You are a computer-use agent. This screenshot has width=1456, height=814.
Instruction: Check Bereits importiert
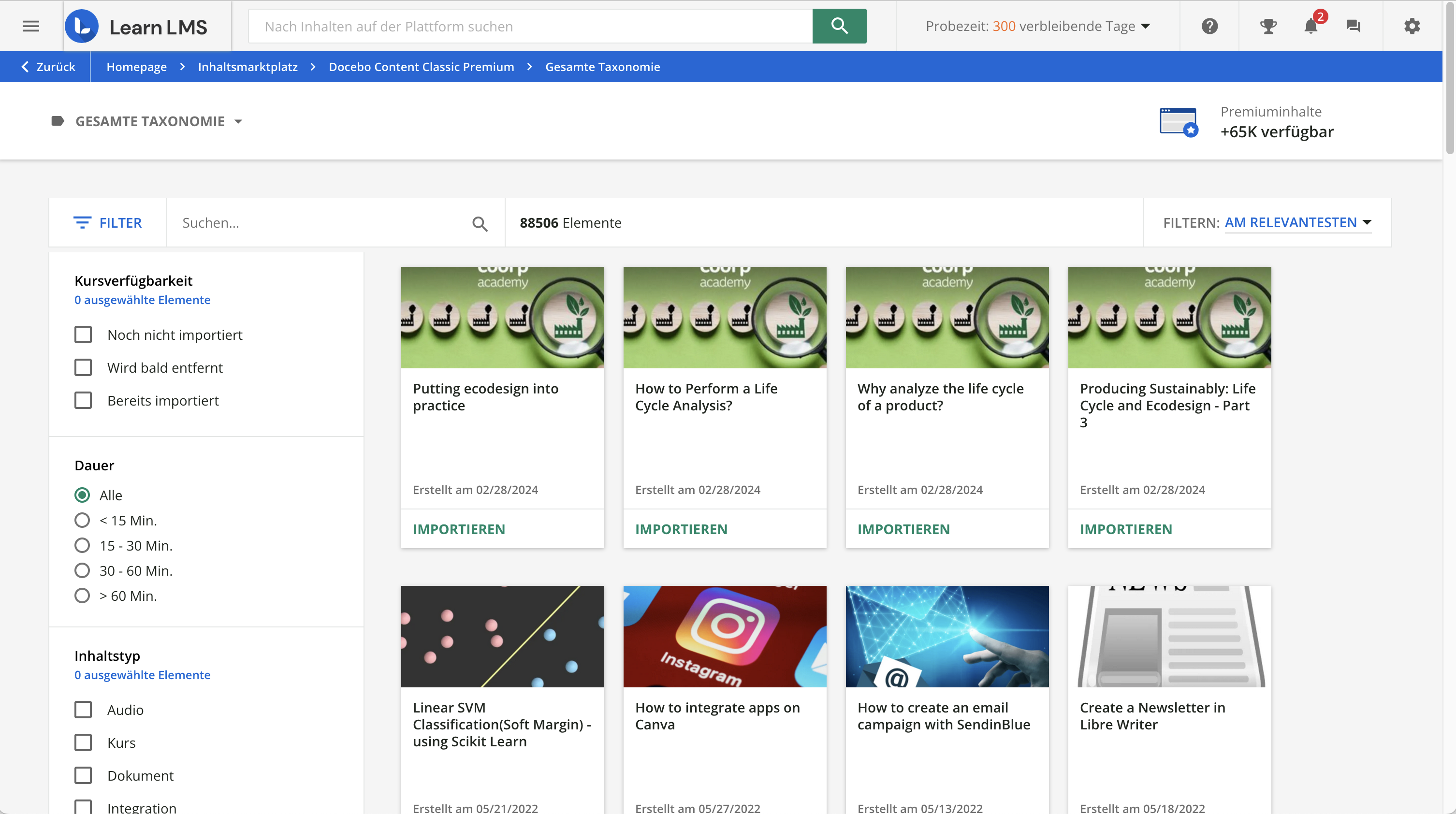coord(83,400)
